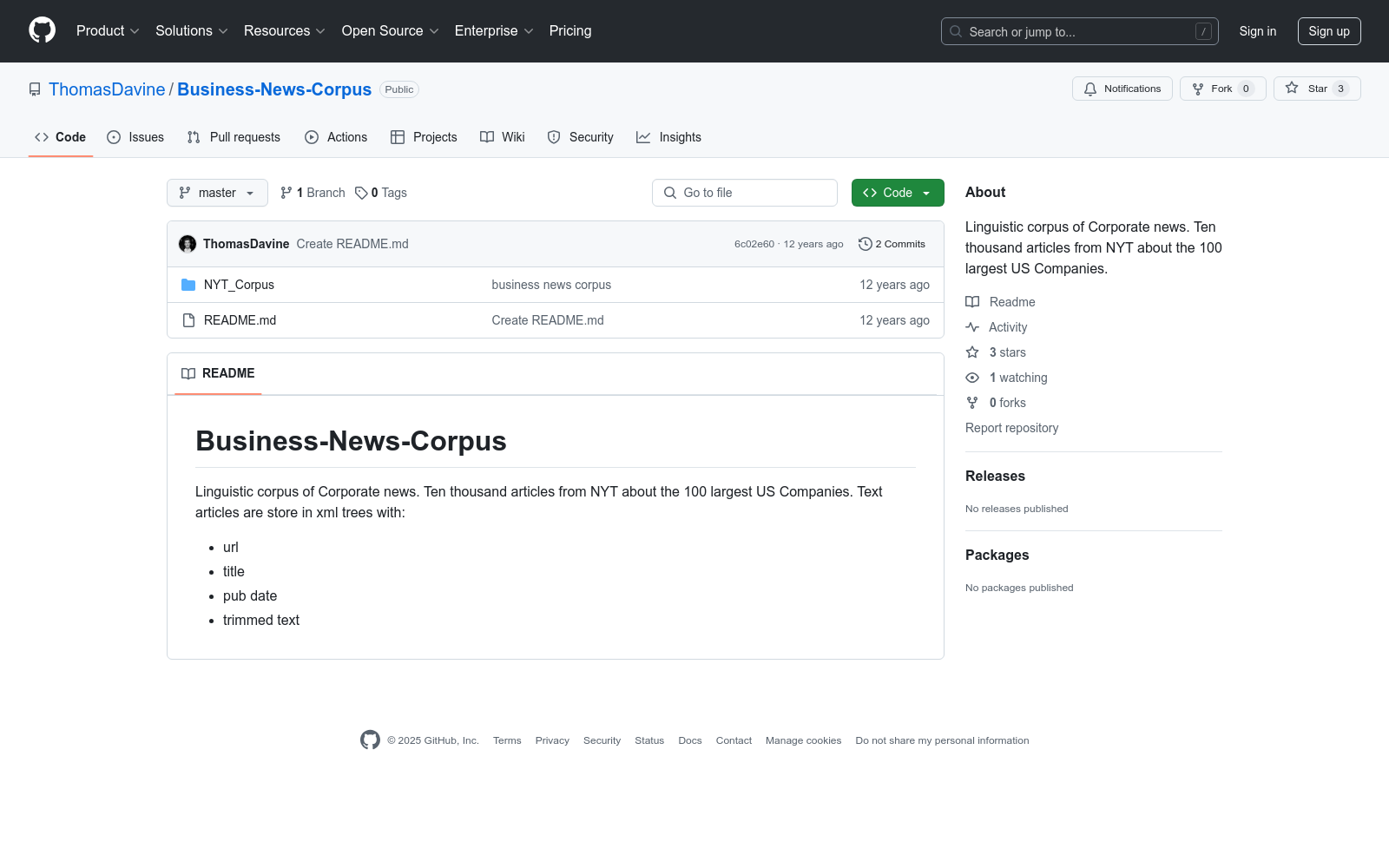Click the magnifier icon in the top search box
This screenshot has width=1389, height=868.
[956, 31]
